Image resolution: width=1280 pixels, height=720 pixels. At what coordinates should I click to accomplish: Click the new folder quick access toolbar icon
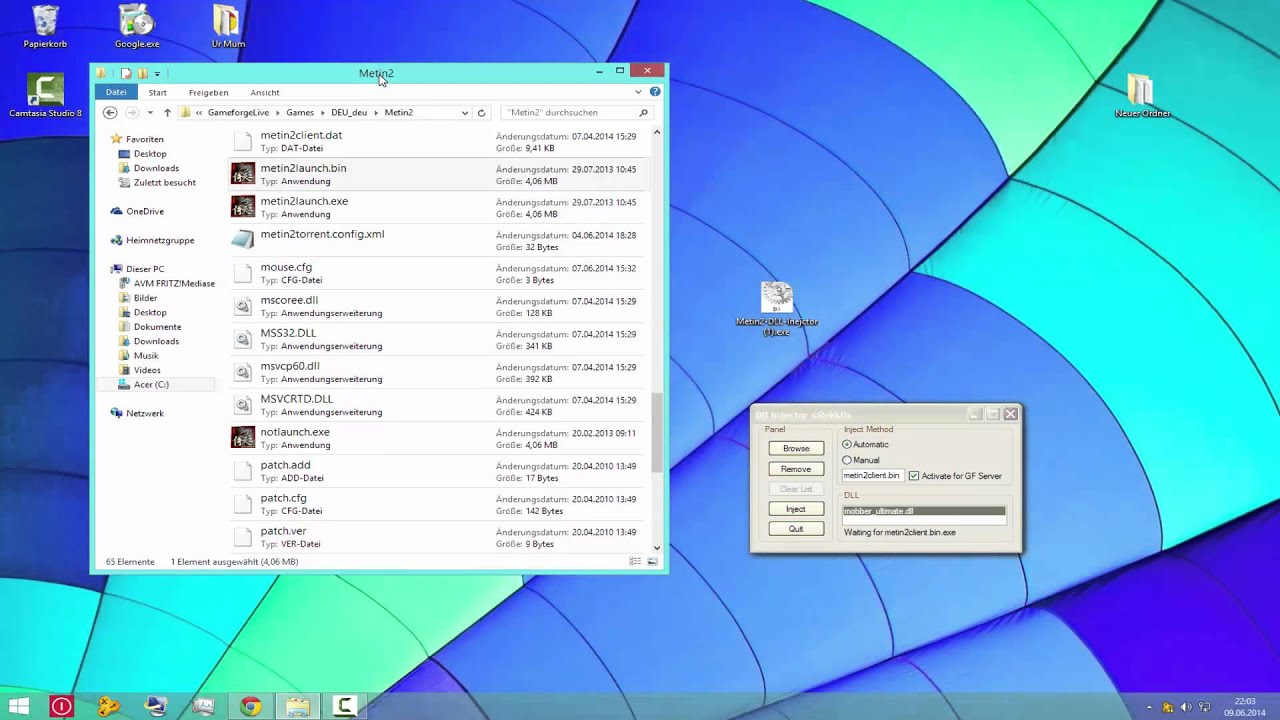tap(143, 73)
